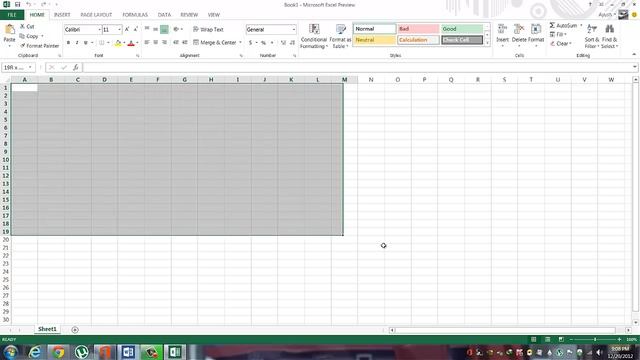Open Sort & Filter menu
Screen dimensions: 640x360
point(591,36)
